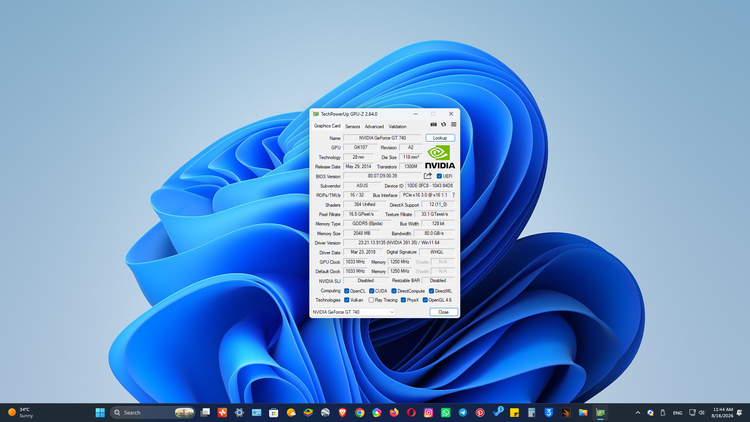Open Instagram from the taskbar

point(428,412)
